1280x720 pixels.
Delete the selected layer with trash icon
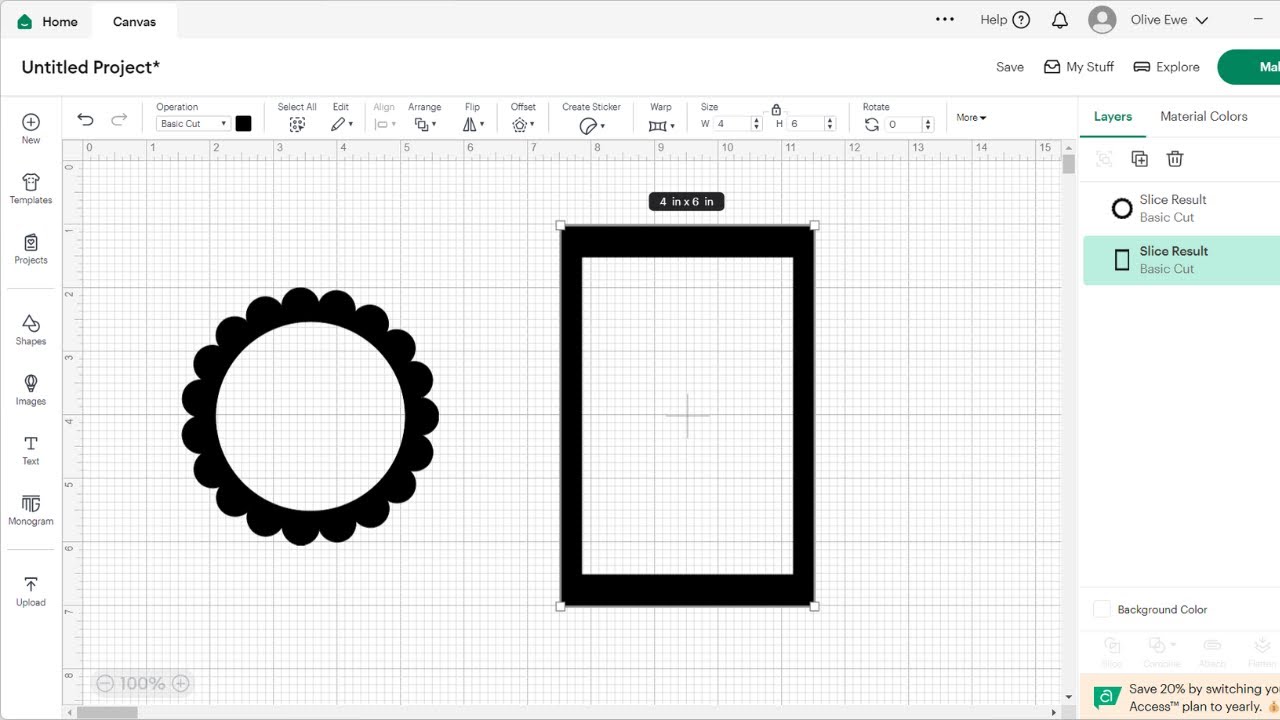point(1175,159)
